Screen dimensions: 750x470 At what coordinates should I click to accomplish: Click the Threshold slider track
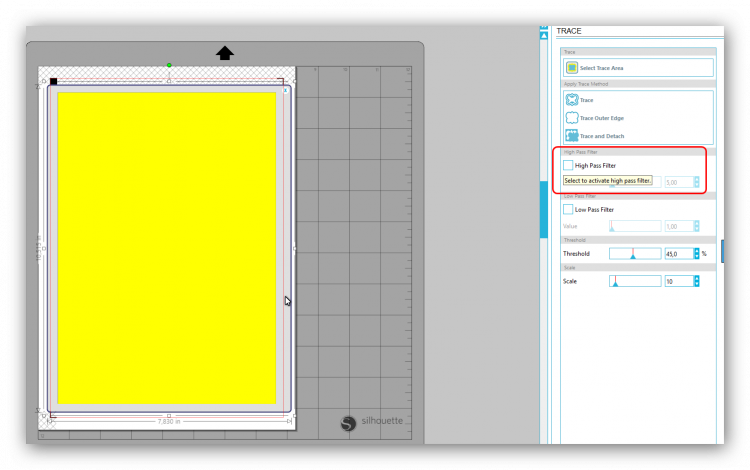pyautogui.click(x=635, y=253)
